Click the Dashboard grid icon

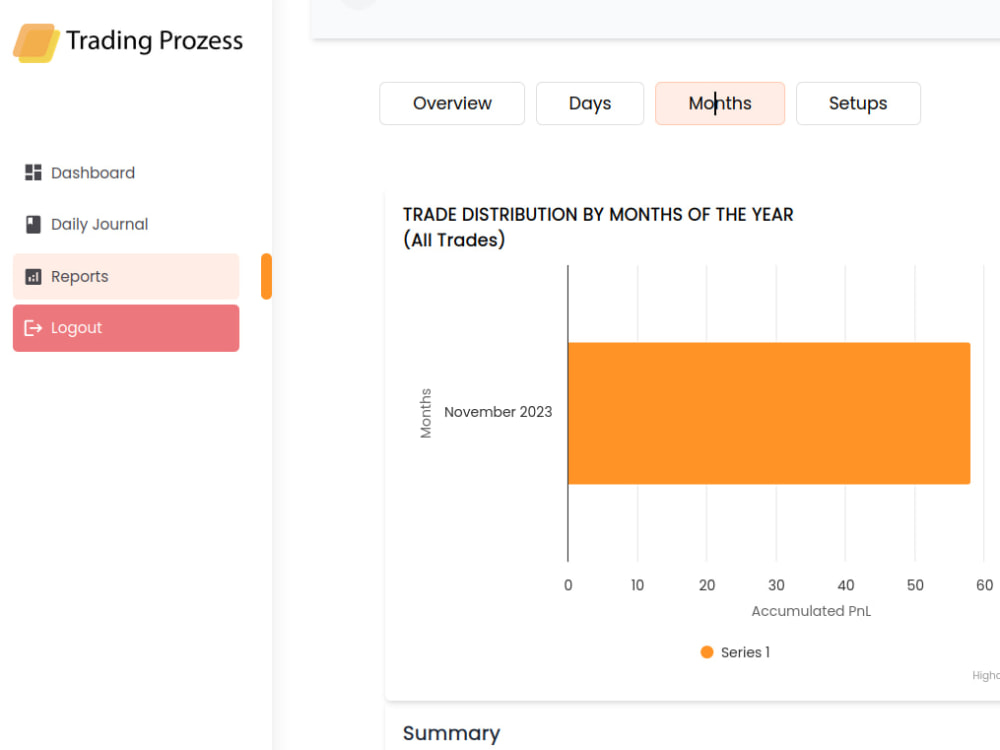[x=33, y=173]
